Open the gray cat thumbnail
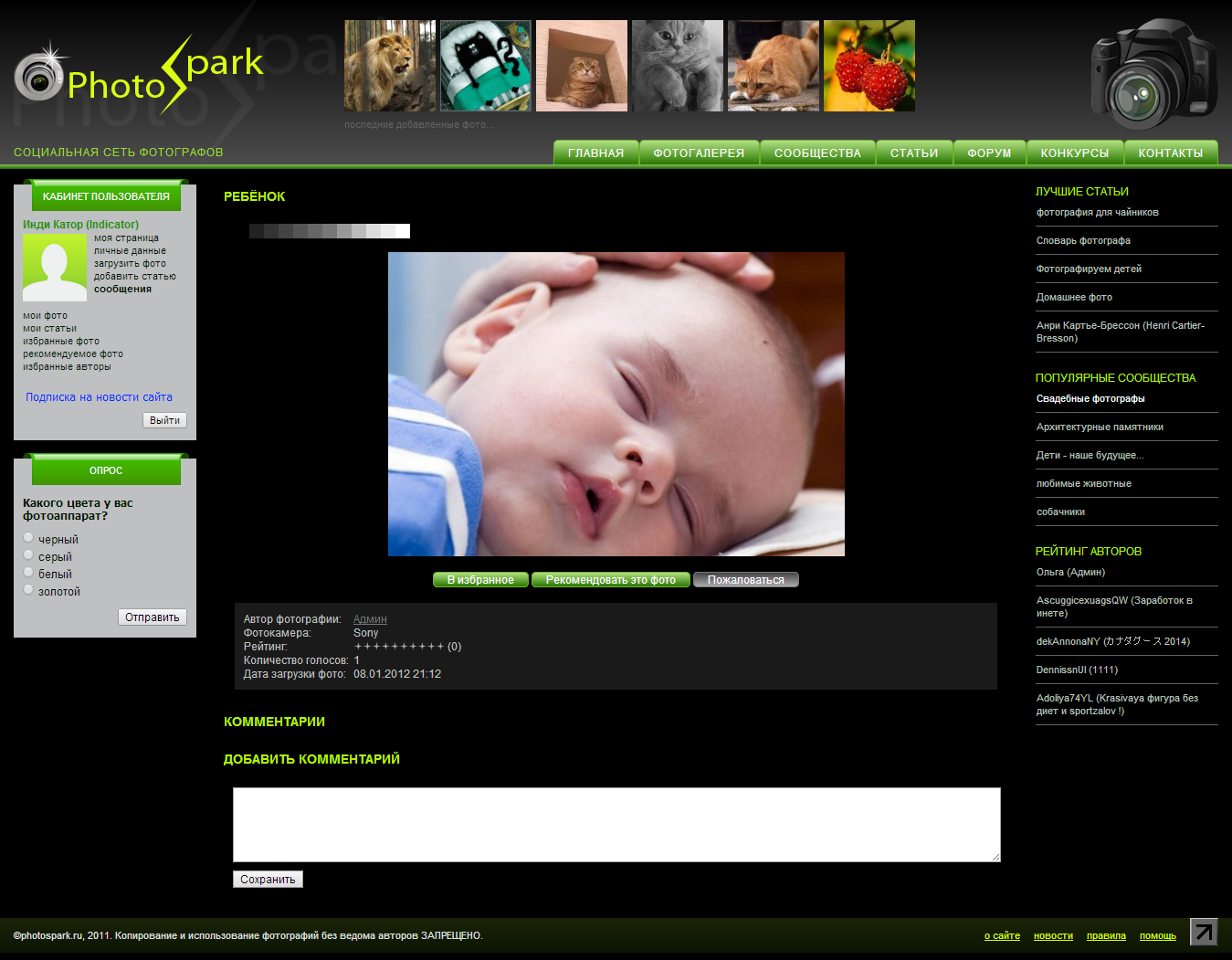 tap(678, 66)
